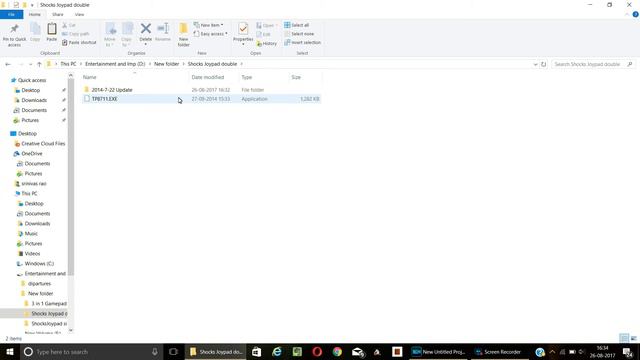Click History in the ribbon
Image resolution: width=640 pixels, height=360 pixels.
pyautogui.click(x=267, y=43)
